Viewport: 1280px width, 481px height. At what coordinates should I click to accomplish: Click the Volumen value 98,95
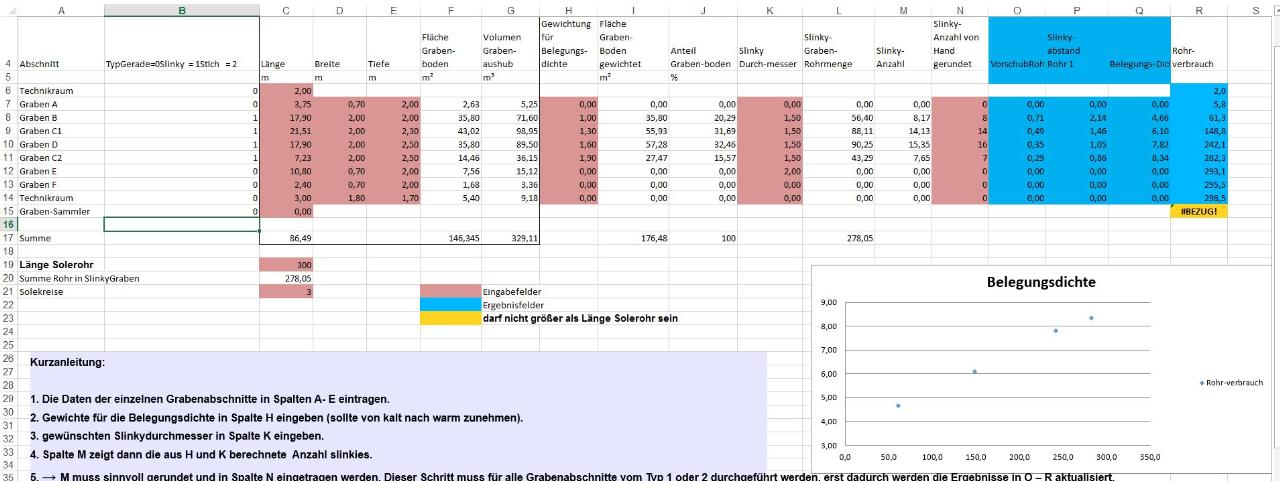pyautogui.click(x=510, y=131)
